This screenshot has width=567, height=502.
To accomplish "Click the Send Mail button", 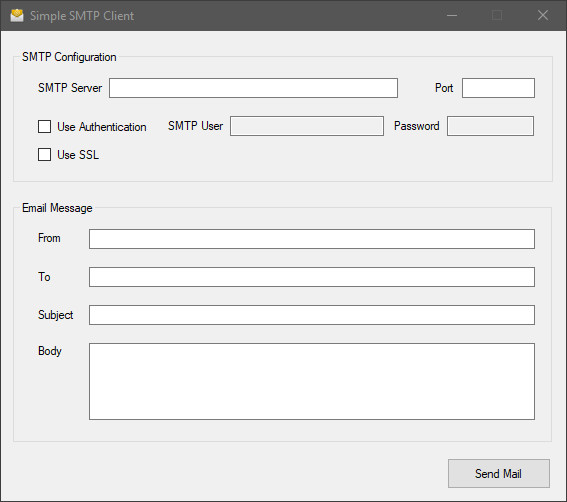I will 499,473.
